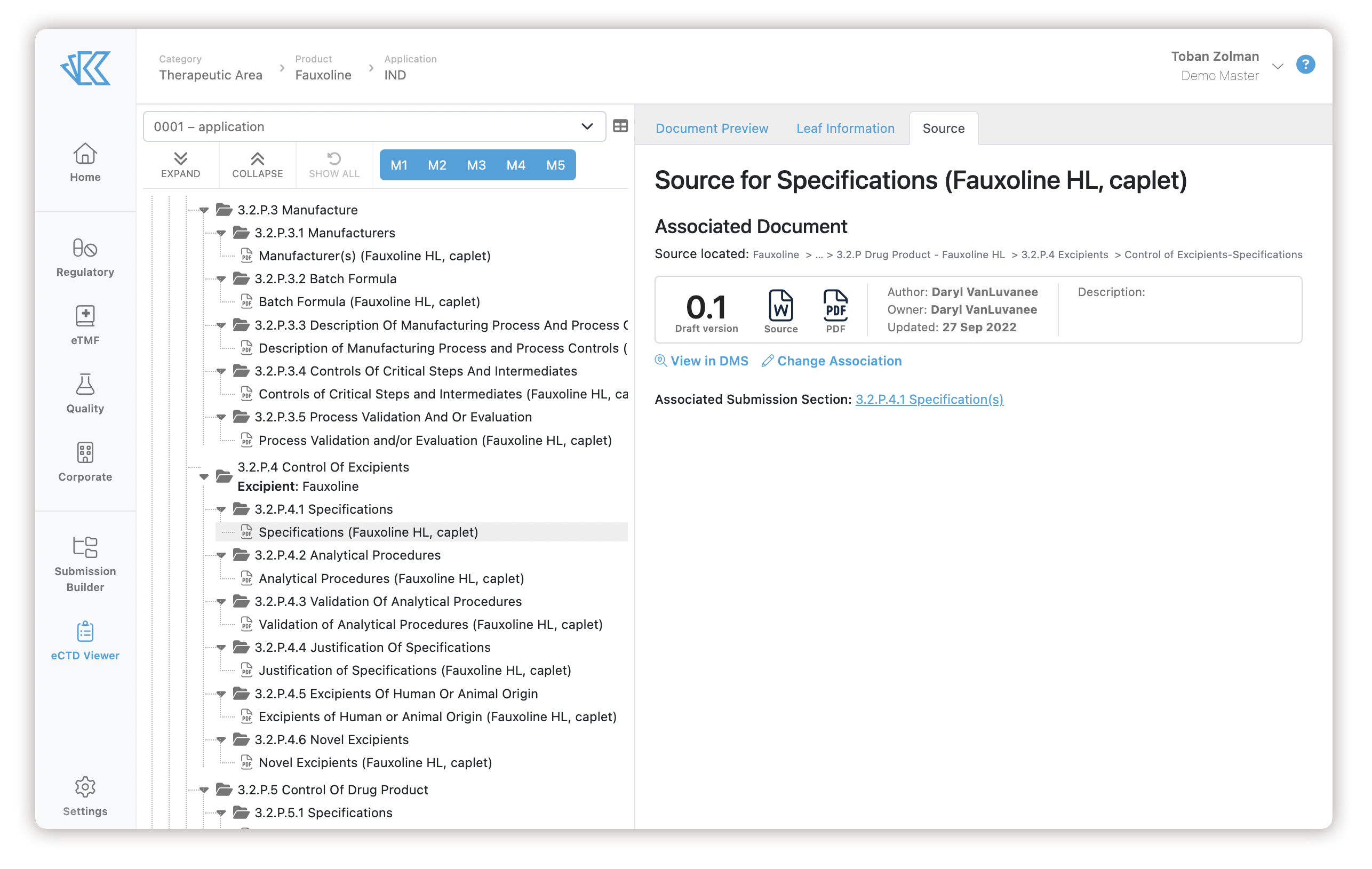Collapse 3.2.P.4 Control Of Excipients arrow
This screenshot has height=869, width=1372.
(x=204, y=477)
